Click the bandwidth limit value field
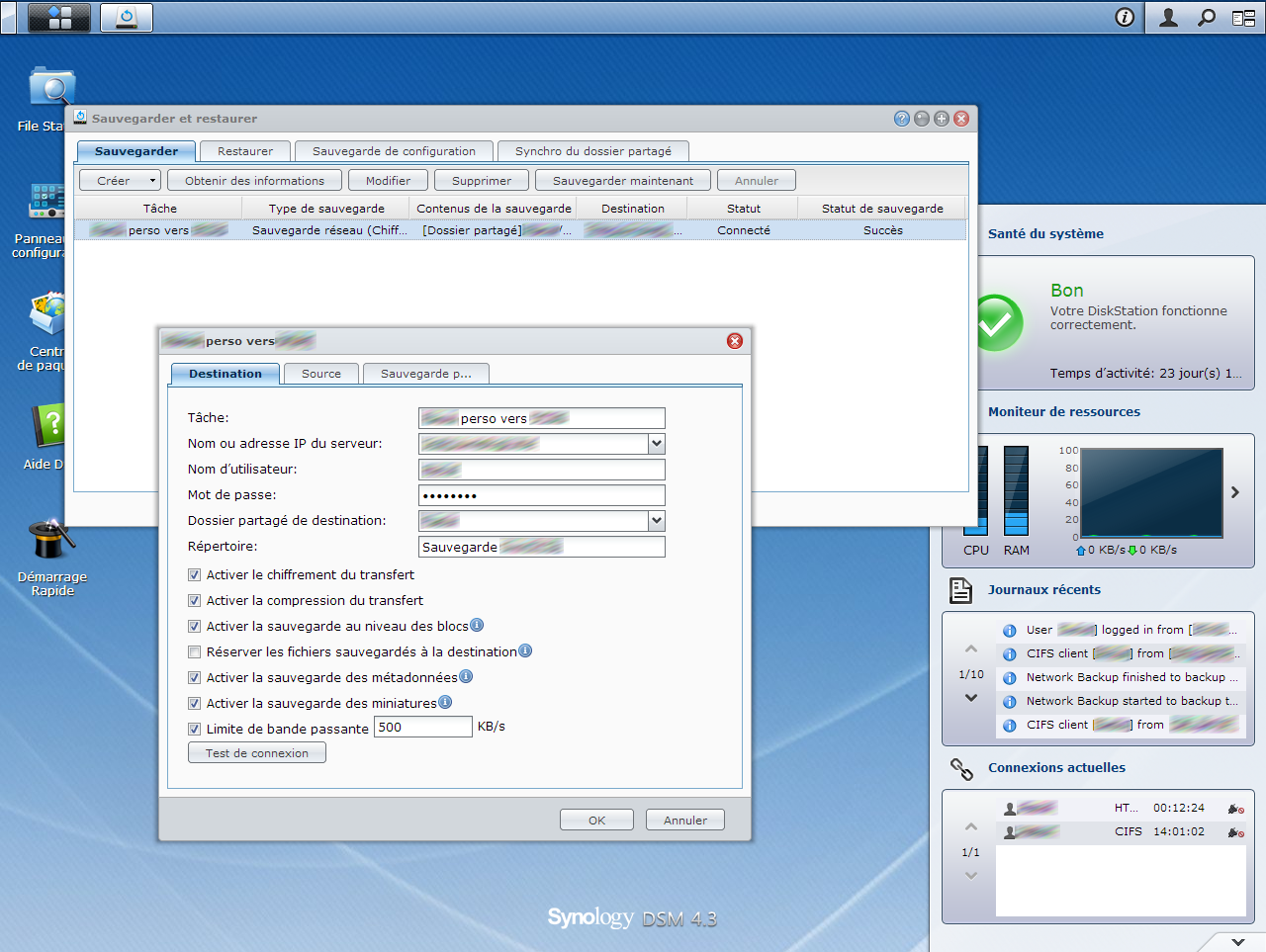1266x952 pixels. (x=422, y=728)
